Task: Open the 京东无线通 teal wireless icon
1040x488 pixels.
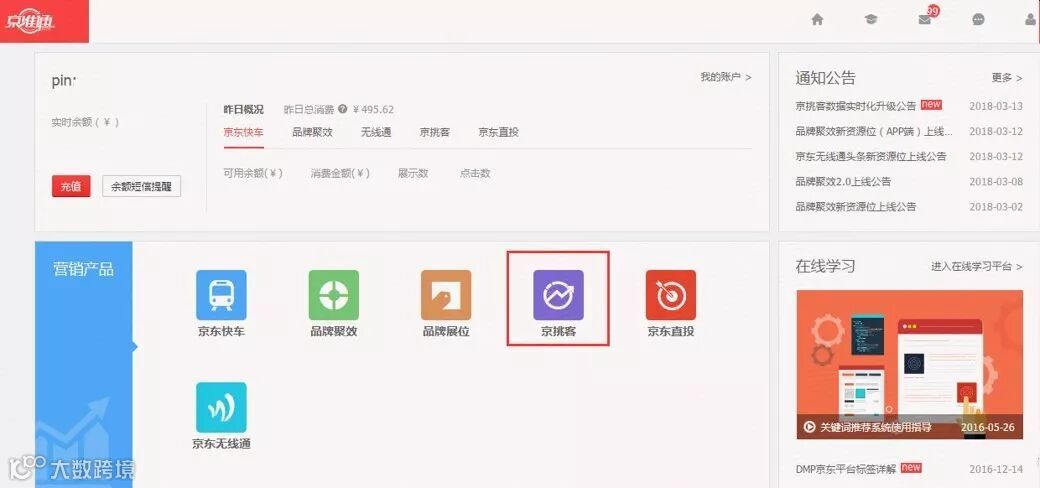Action: [221, 407]
